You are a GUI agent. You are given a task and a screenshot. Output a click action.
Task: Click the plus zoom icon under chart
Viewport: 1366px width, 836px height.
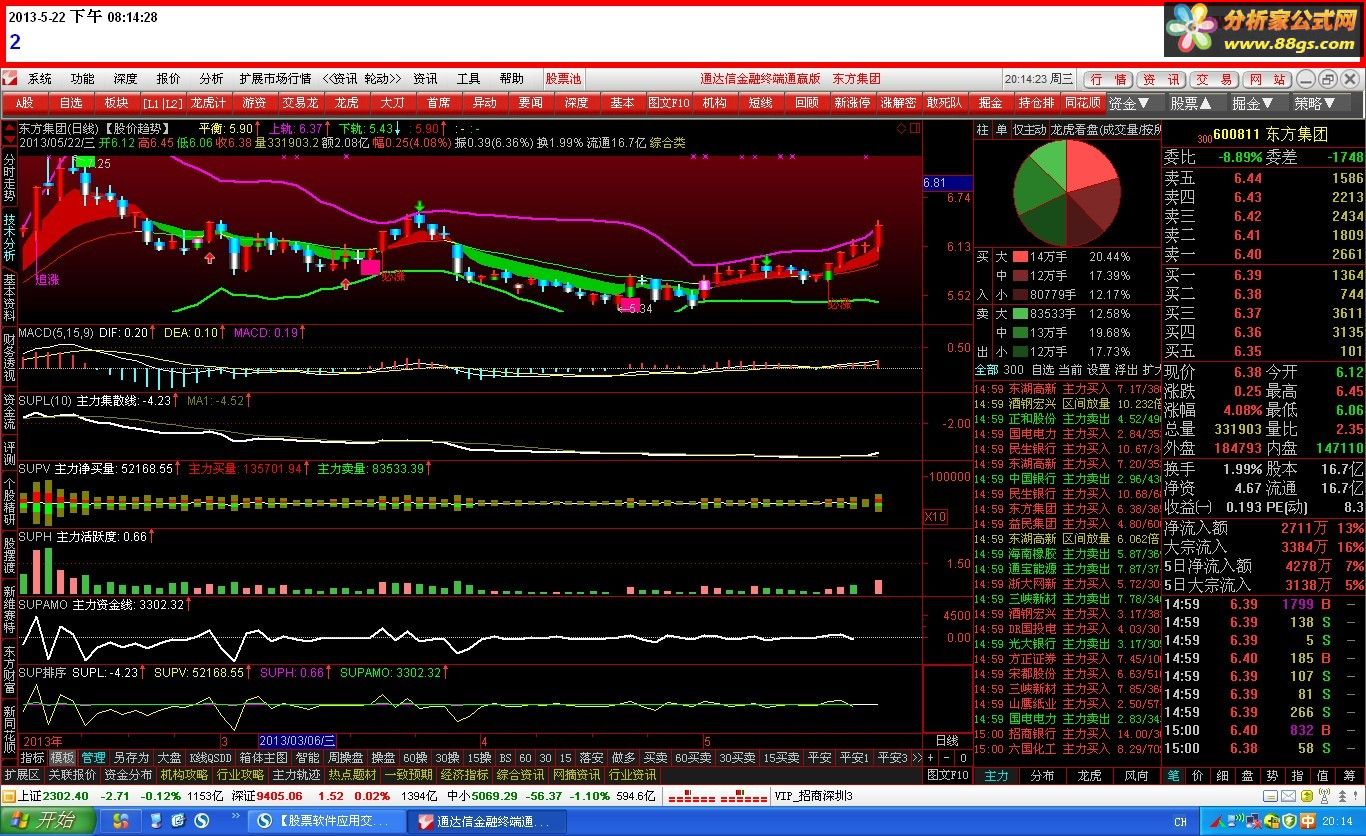[930, 757]
